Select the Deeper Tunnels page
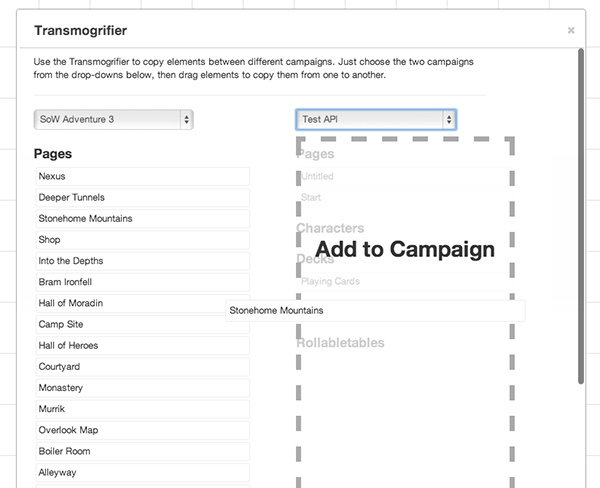600x488 pixels. tap(141, 197)
